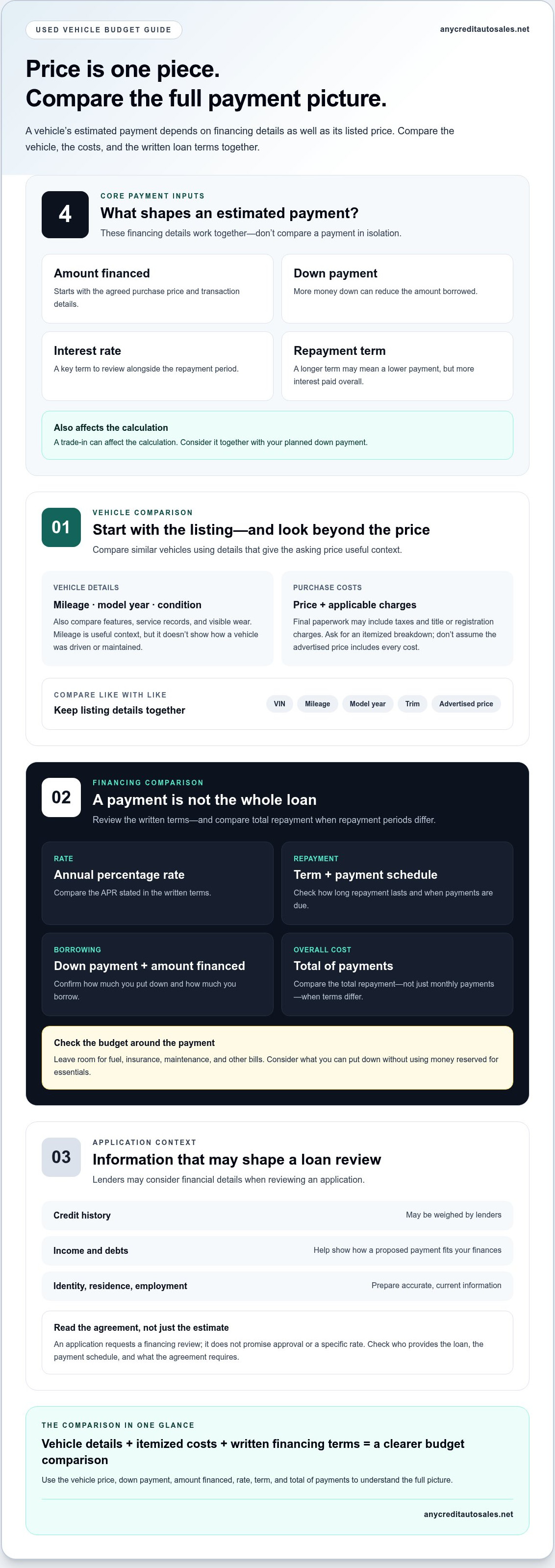Screen dimensions: 555x1568
Task: Click the dark number 4 badge
Action: tap(65, 214)
